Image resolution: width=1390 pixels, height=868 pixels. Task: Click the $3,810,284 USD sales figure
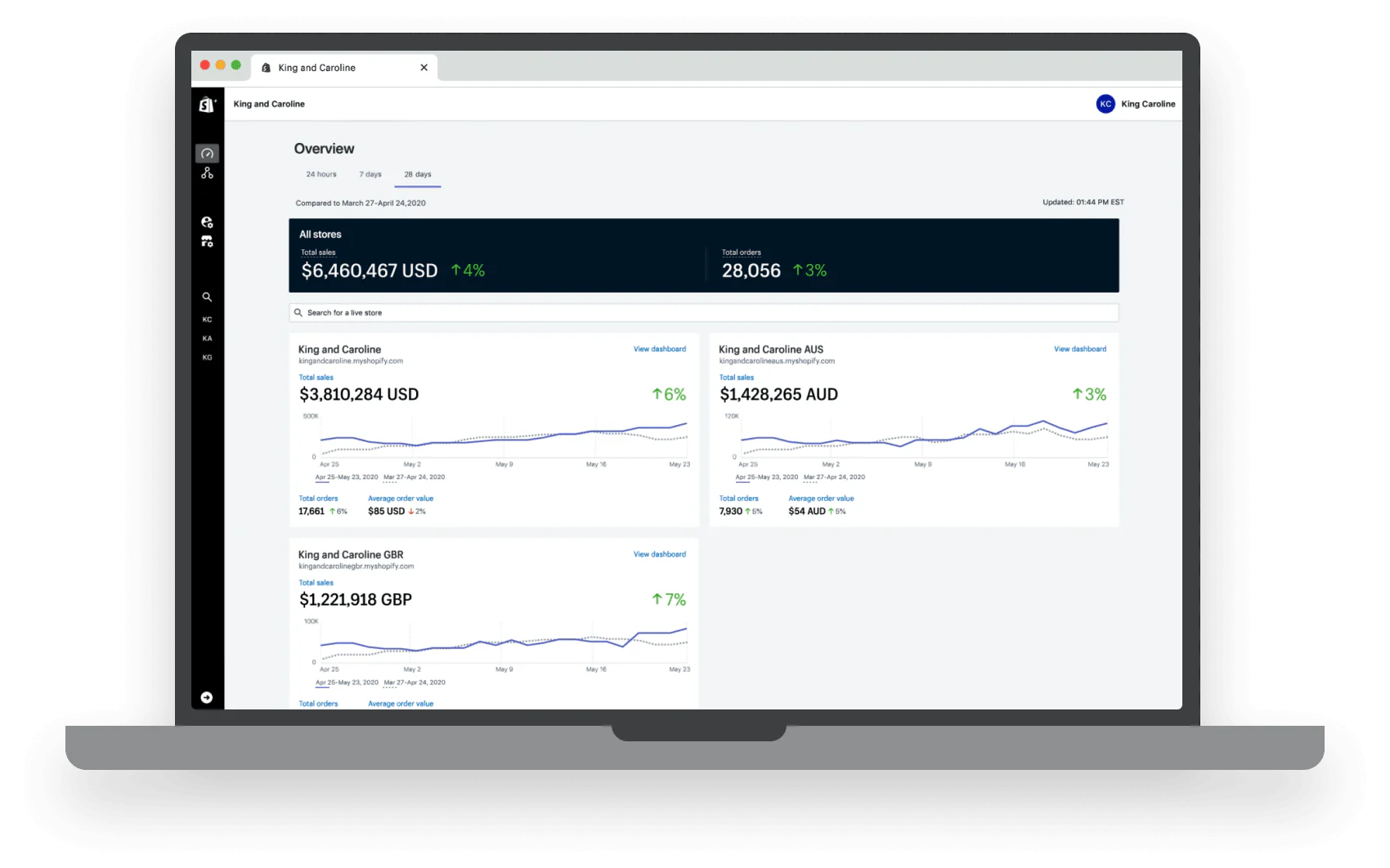pos(359,395)
